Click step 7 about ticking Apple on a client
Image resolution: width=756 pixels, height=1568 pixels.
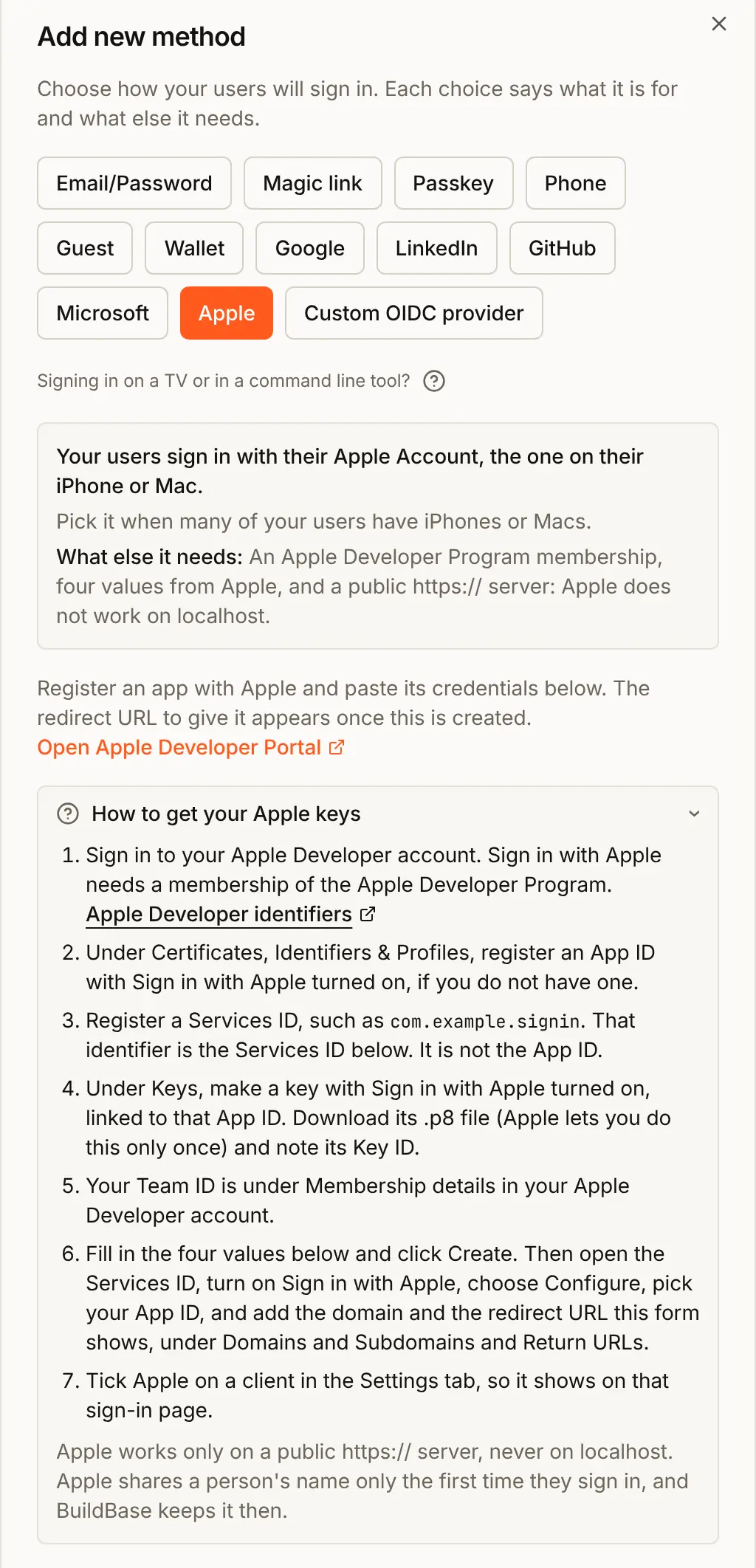(377, 1395)
